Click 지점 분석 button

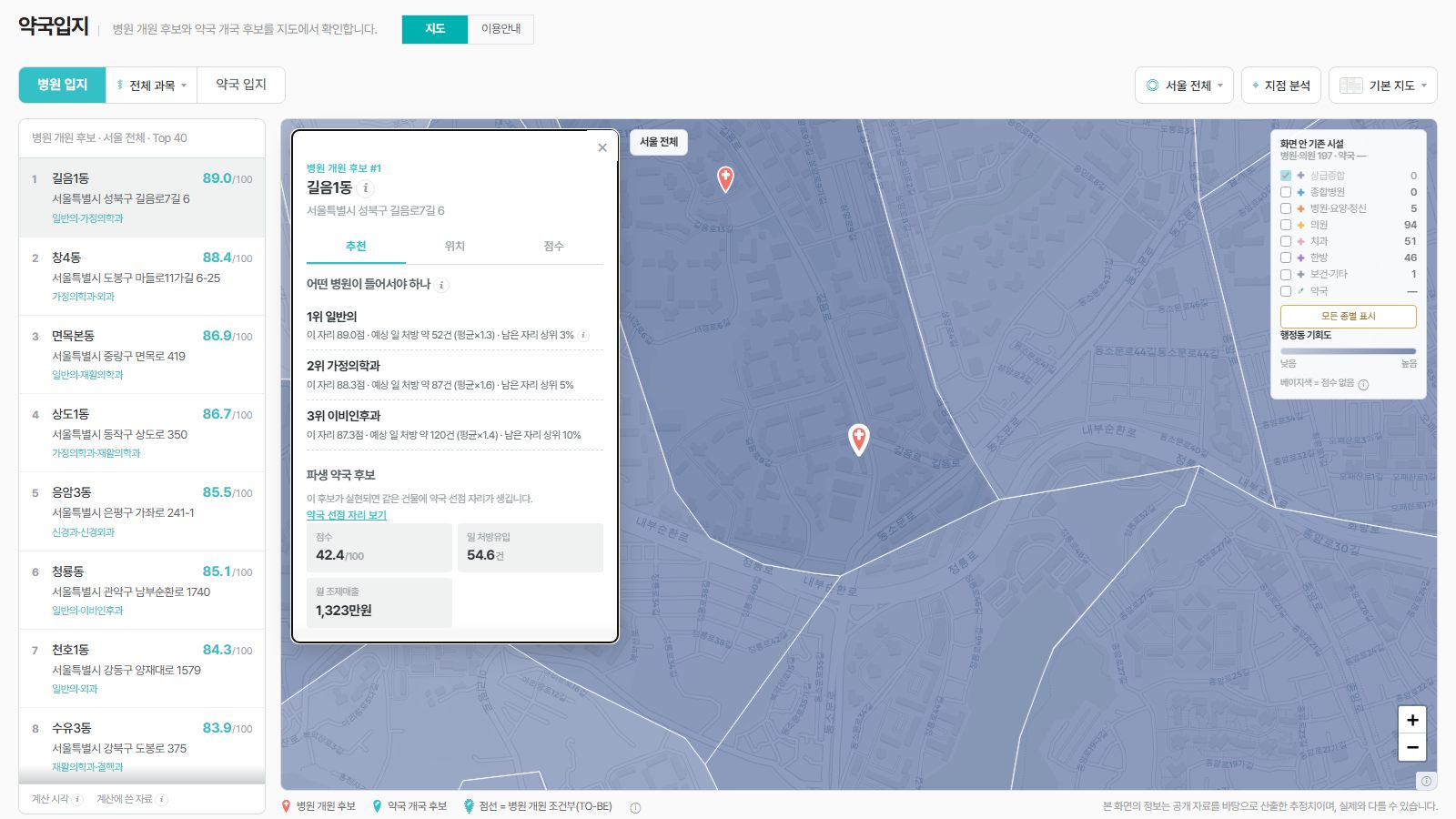(x=1281, y=85)
